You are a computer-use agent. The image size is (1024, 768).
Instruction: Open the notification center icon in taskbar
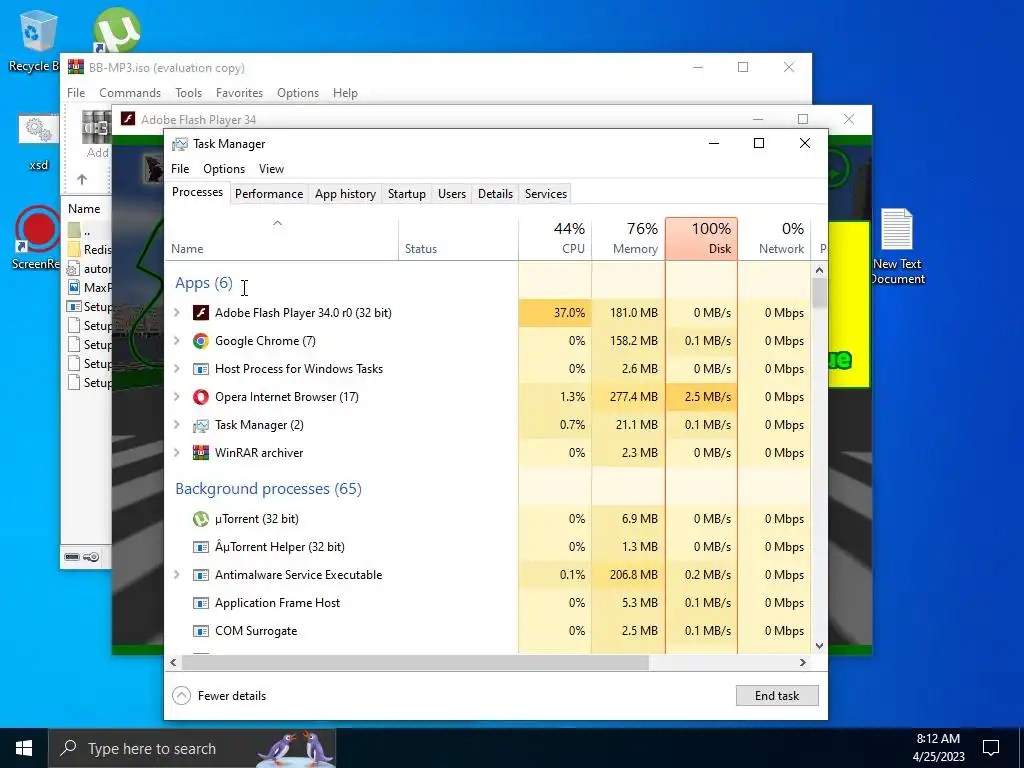(x=991, y=748)
